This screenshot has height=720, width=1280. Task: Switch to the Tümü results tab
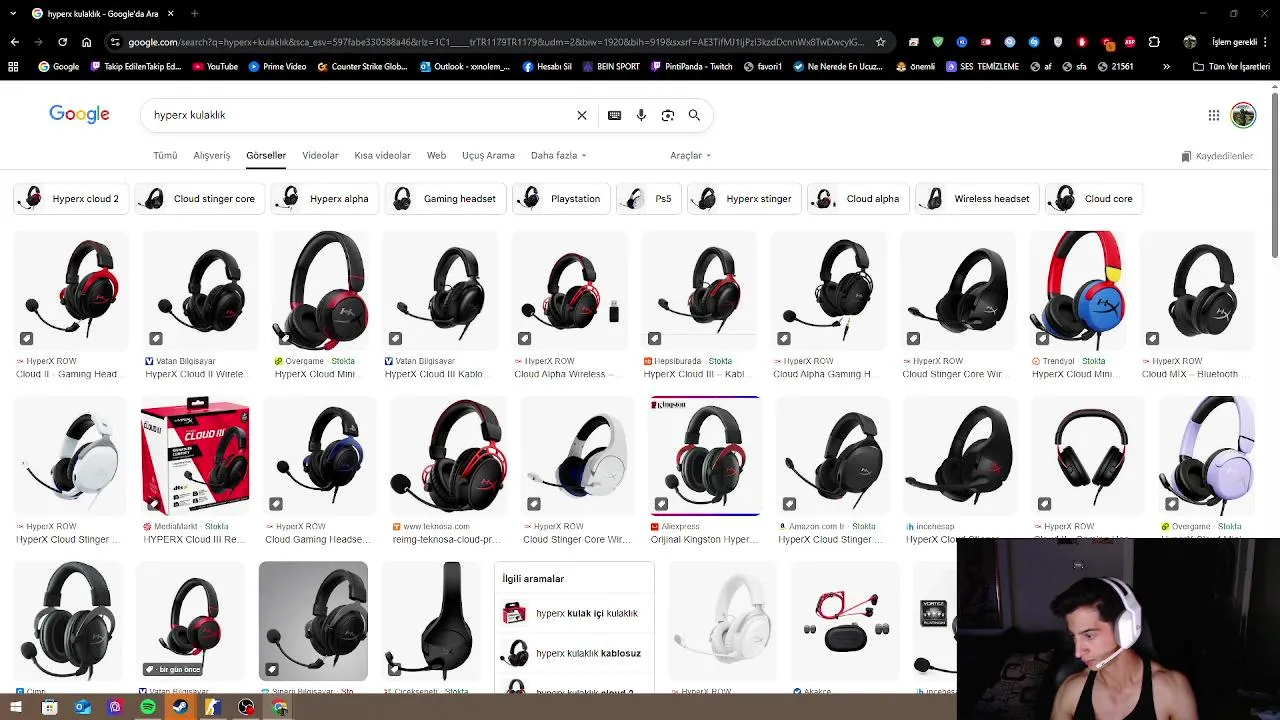165,156
